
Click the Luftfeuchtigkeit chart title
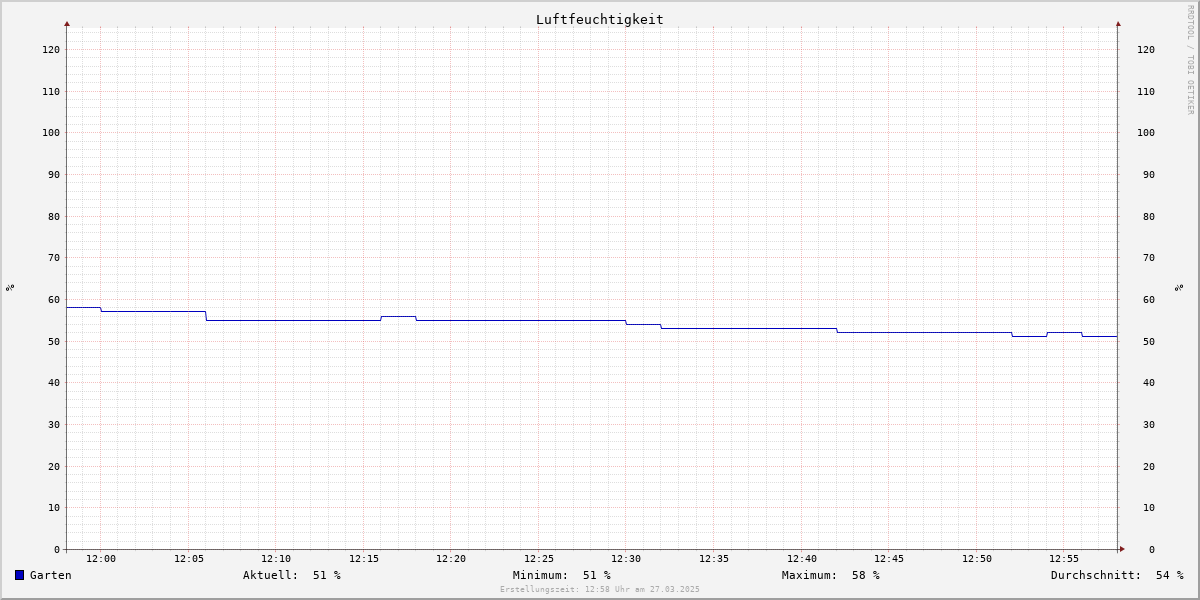click(600, 19)
